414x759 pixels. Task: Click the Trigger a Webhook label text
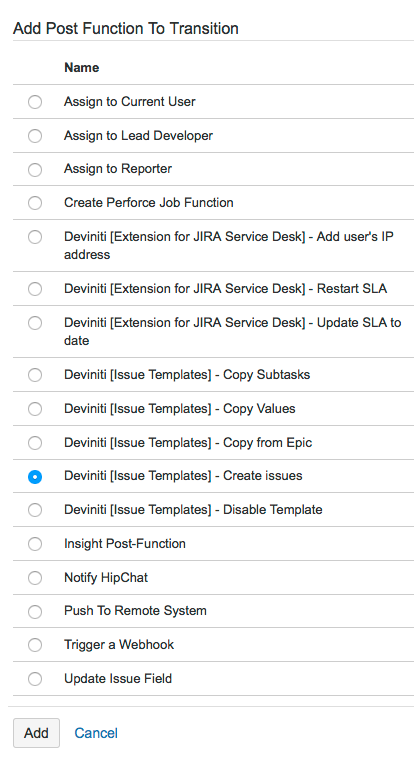(x=119, y=645)
